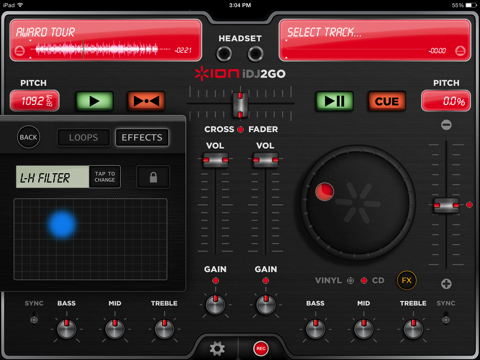Click the left deck MID knob
This screenshot has width=480, height=360.
click(x=115, y=329)
